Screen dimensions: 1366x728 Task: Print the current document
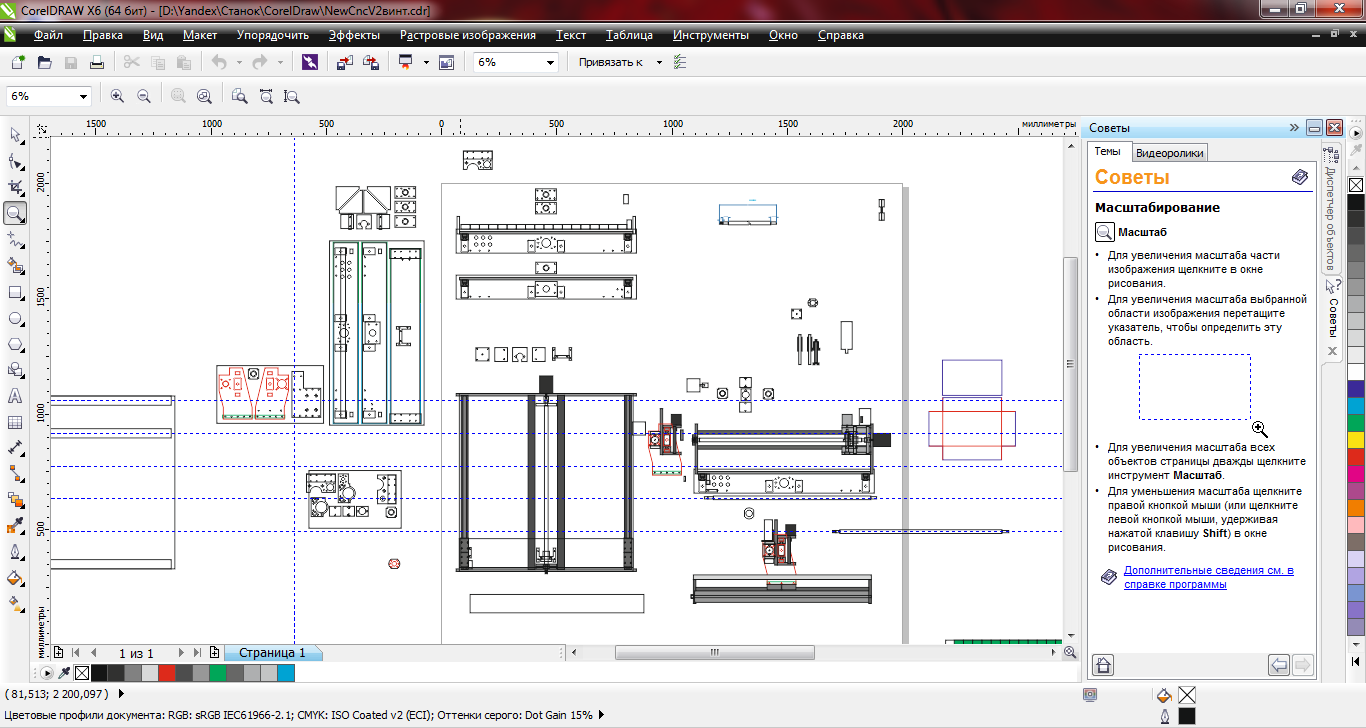coord(96,62)
